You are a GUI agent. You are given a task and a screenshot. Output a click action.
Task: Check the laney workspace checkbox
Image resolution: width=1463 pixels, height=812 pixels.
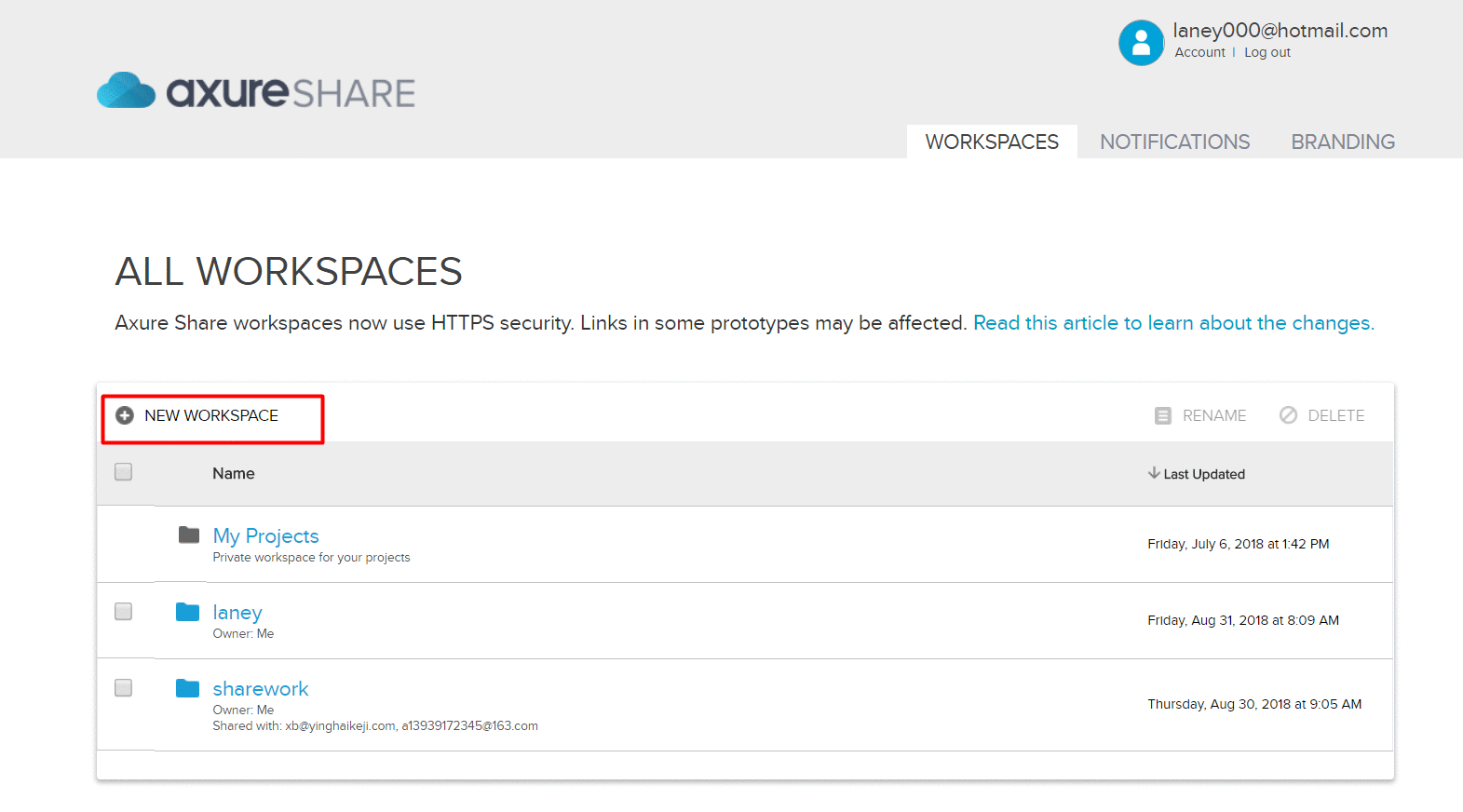pos(123,612)
